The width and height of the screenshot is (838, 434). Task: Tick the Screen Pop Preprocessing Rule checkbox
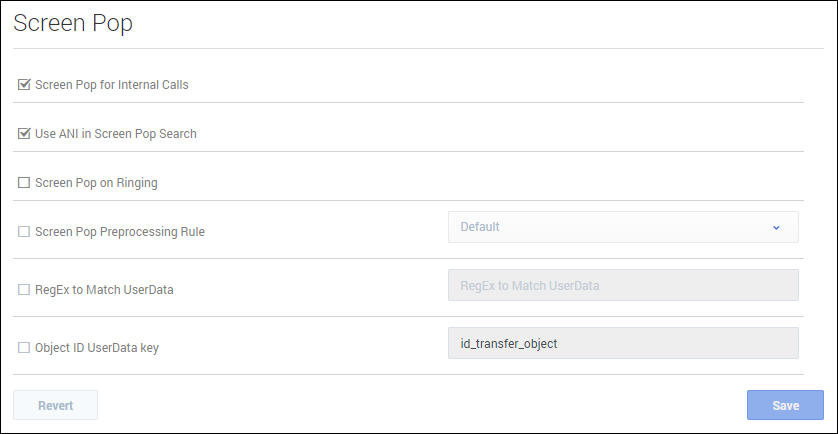(24, 232)
